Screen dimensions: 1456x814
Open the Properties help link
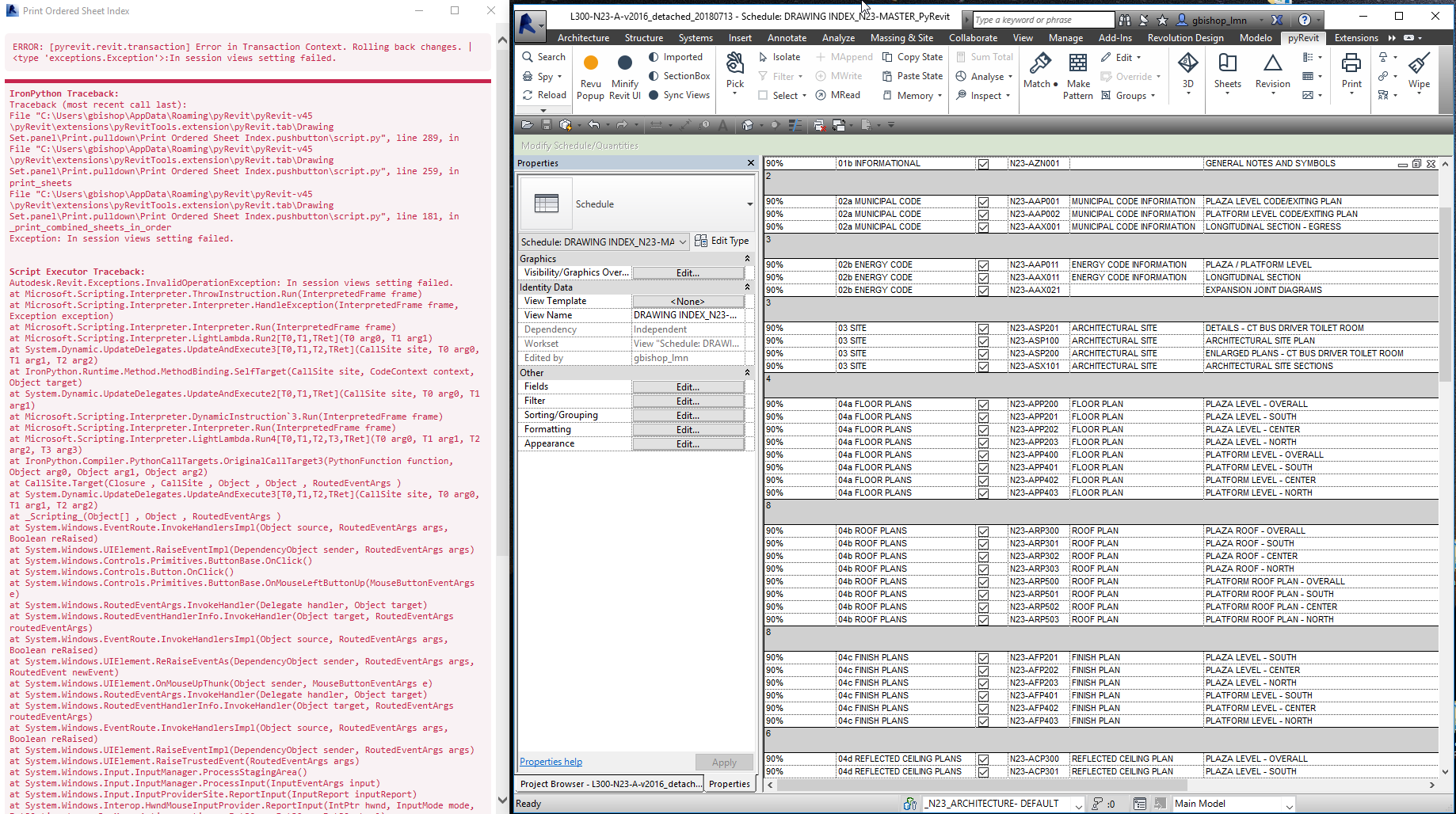pos(550,761)
